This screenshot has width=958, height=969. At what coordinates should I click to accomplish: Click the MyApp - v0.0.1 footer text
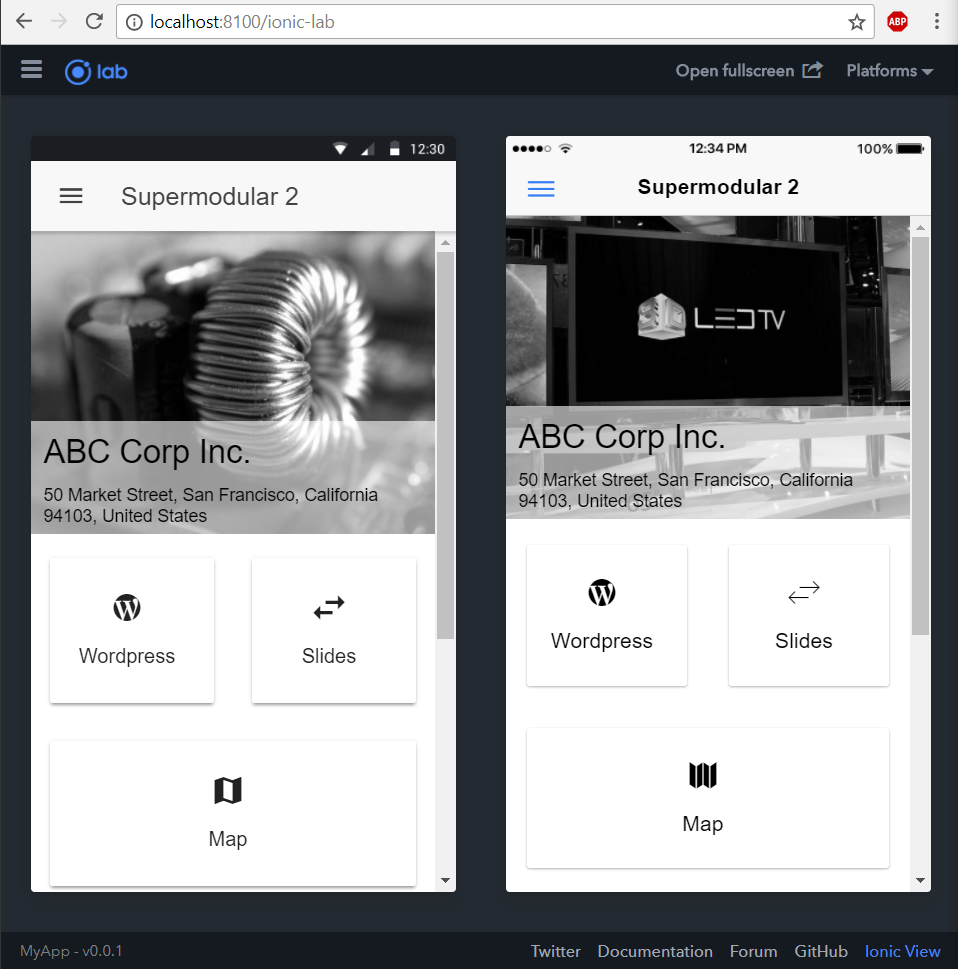71,950
